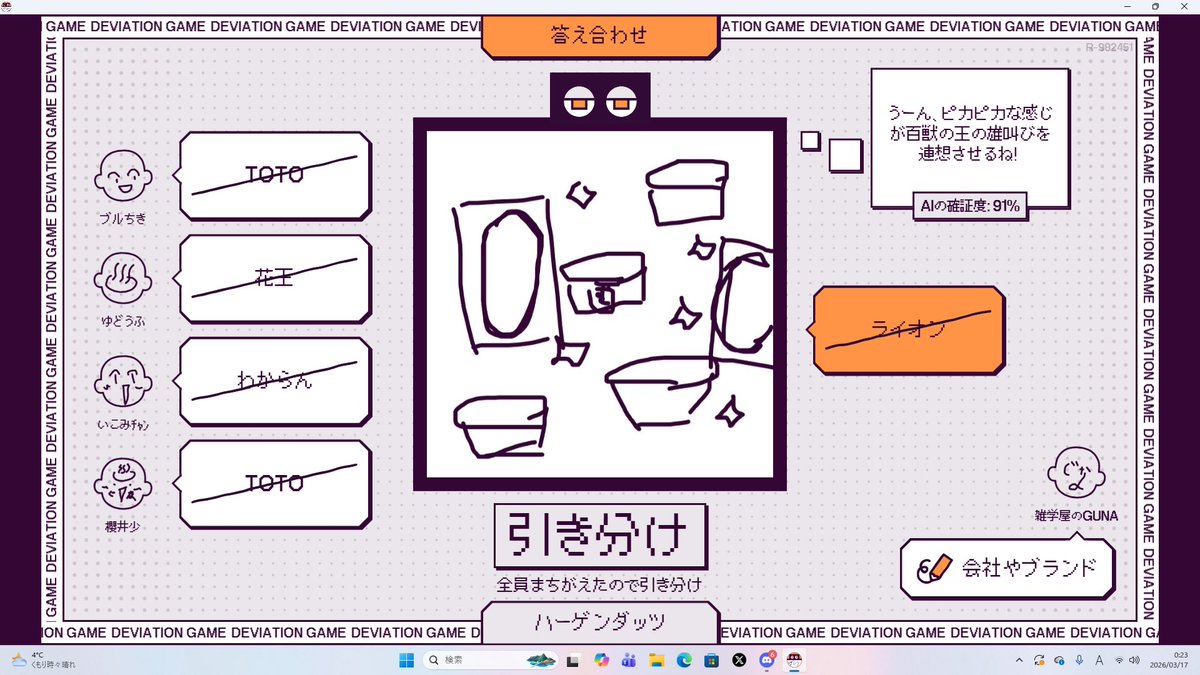Click the 答え合わせ tab at the top
The width and height of the screenshot is (1200, 675).
point(600,36)
